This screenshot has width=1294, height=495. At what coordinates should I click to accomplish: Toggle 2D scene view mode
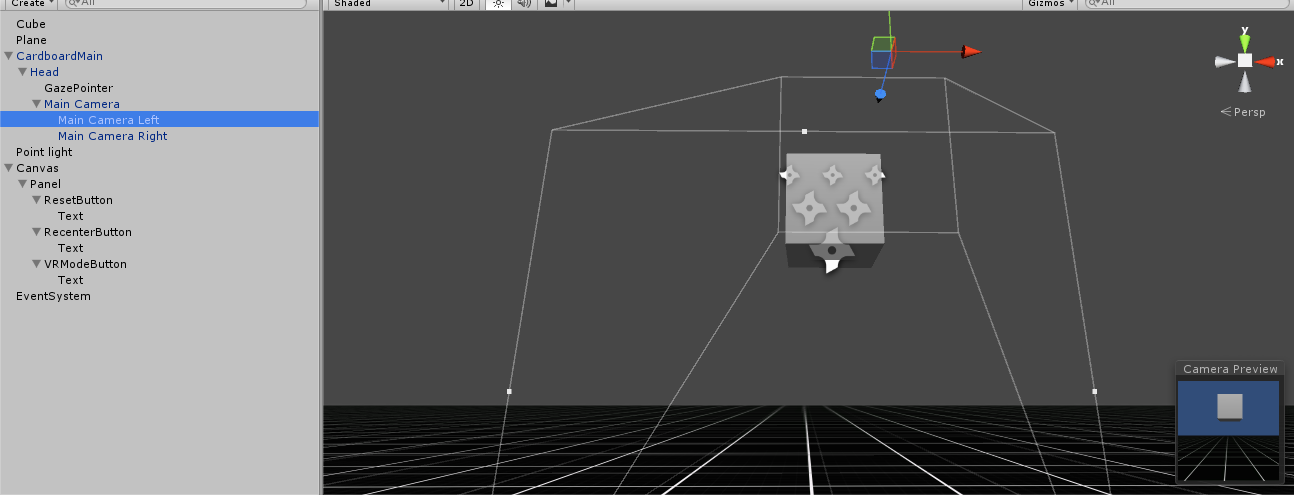(x=466, y=3)
